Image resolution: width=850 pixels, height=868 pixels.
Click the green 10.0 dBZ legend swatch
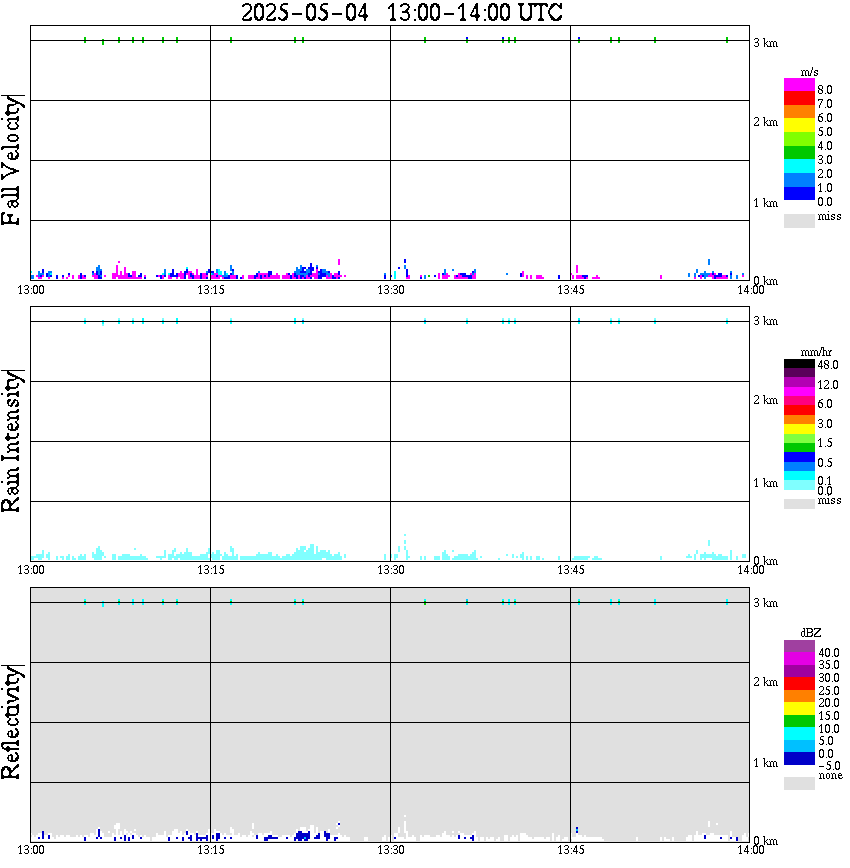click(799, 721)
